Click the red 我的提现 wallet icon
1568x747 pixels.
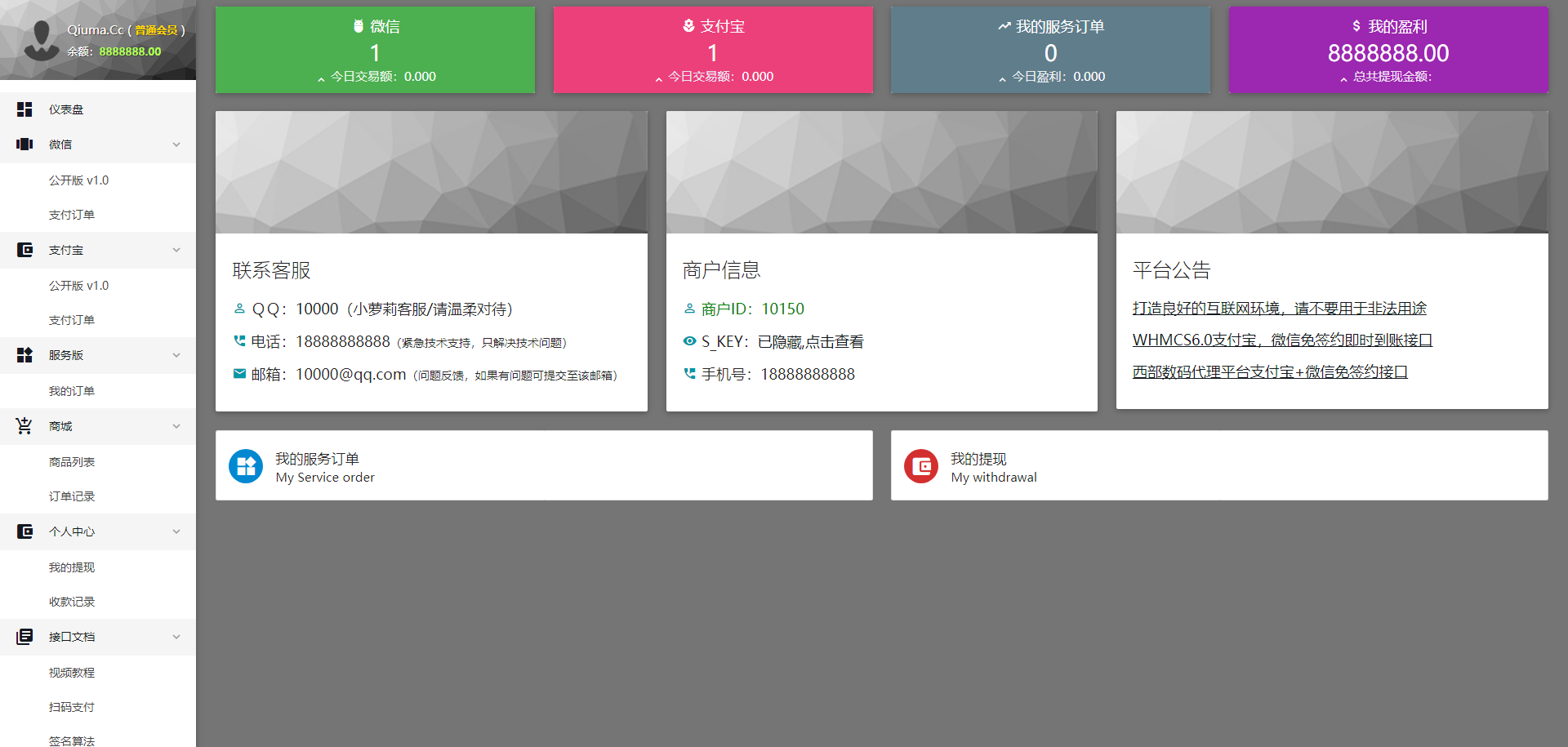(921, 466)
